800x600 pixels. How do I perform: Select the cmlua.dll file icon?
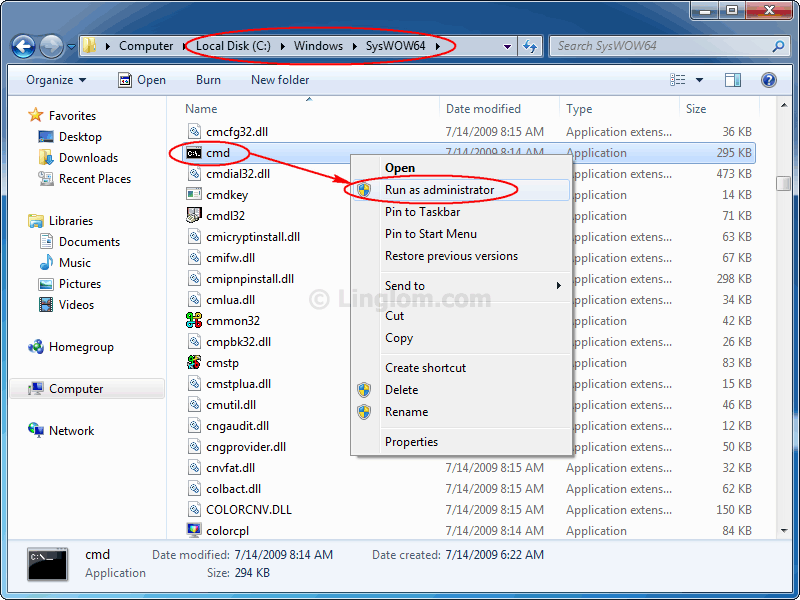pos(194,299)
